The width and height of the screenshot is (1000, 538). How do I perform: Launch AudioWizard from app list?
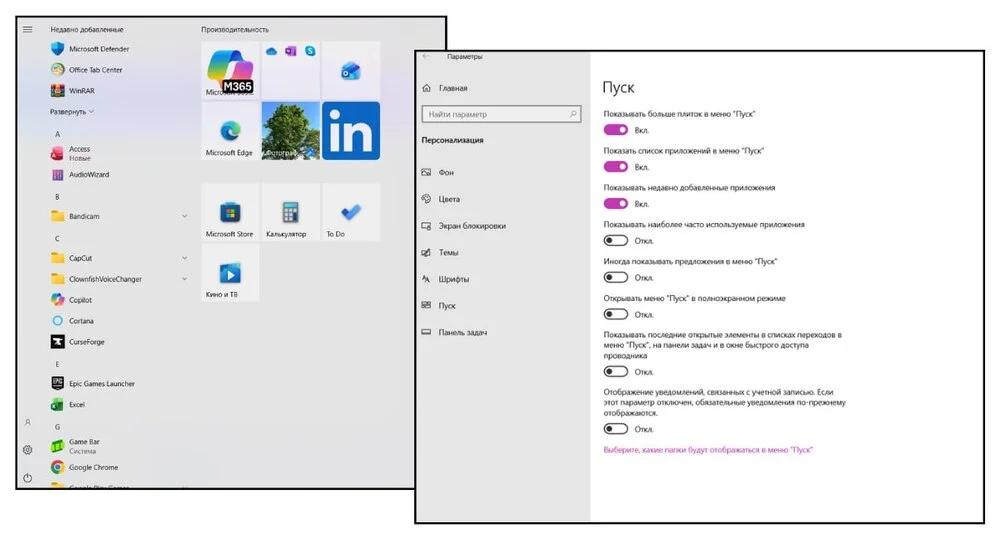pyautogui.click(x=80, y=175)
